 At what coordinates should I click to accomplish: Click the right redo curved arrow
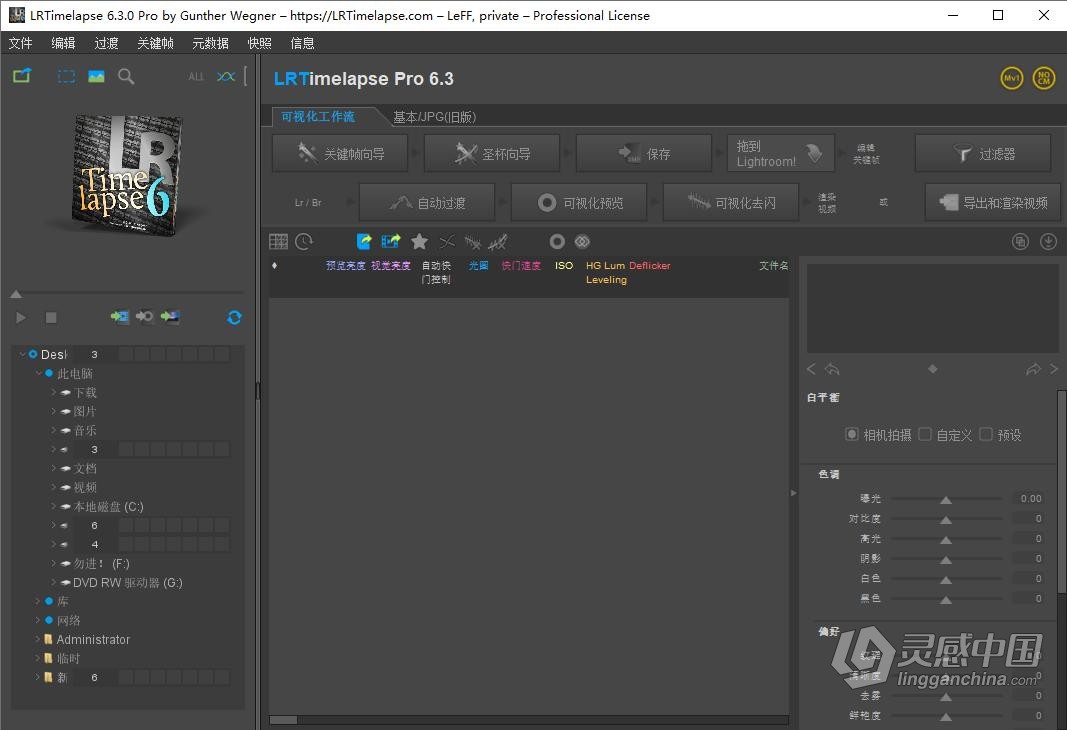pos(1034,369)
